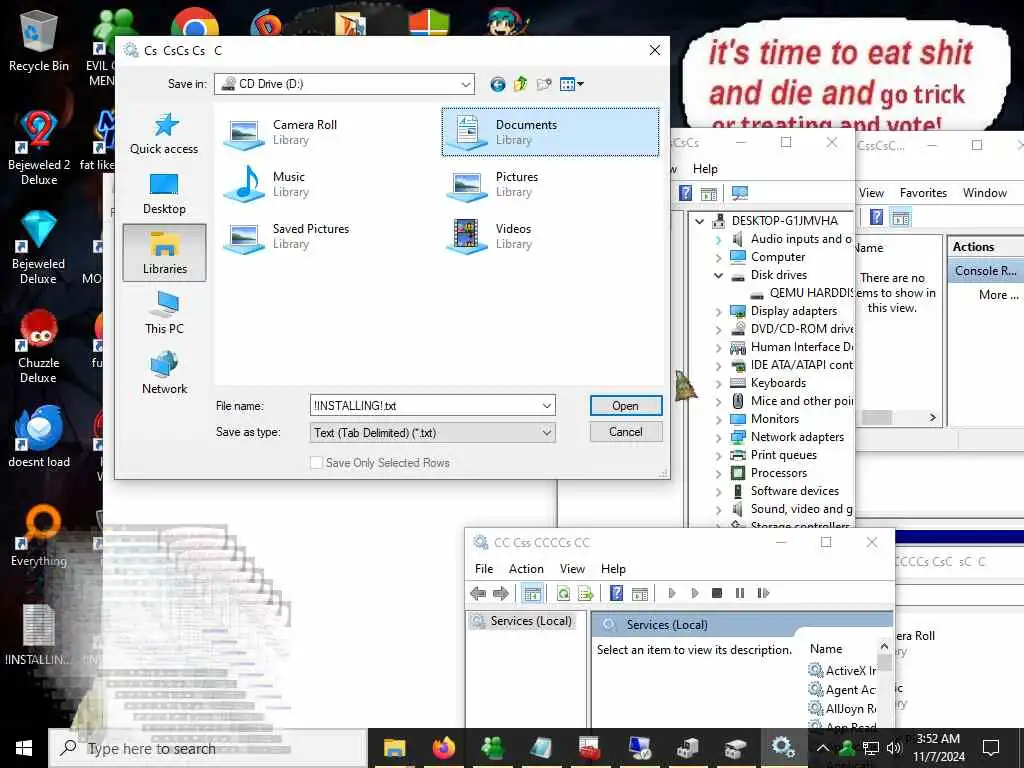Viewport: 1024px width, 768px height.
Task: Select QEMU HARDDISK device
Action: (x=802, y=293)
